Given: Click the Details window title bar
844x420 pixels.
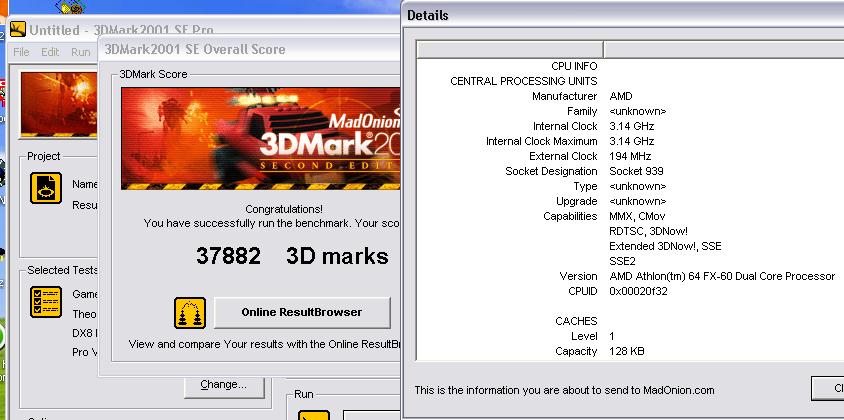Looking at the screenshot, I should click(624, 15).
